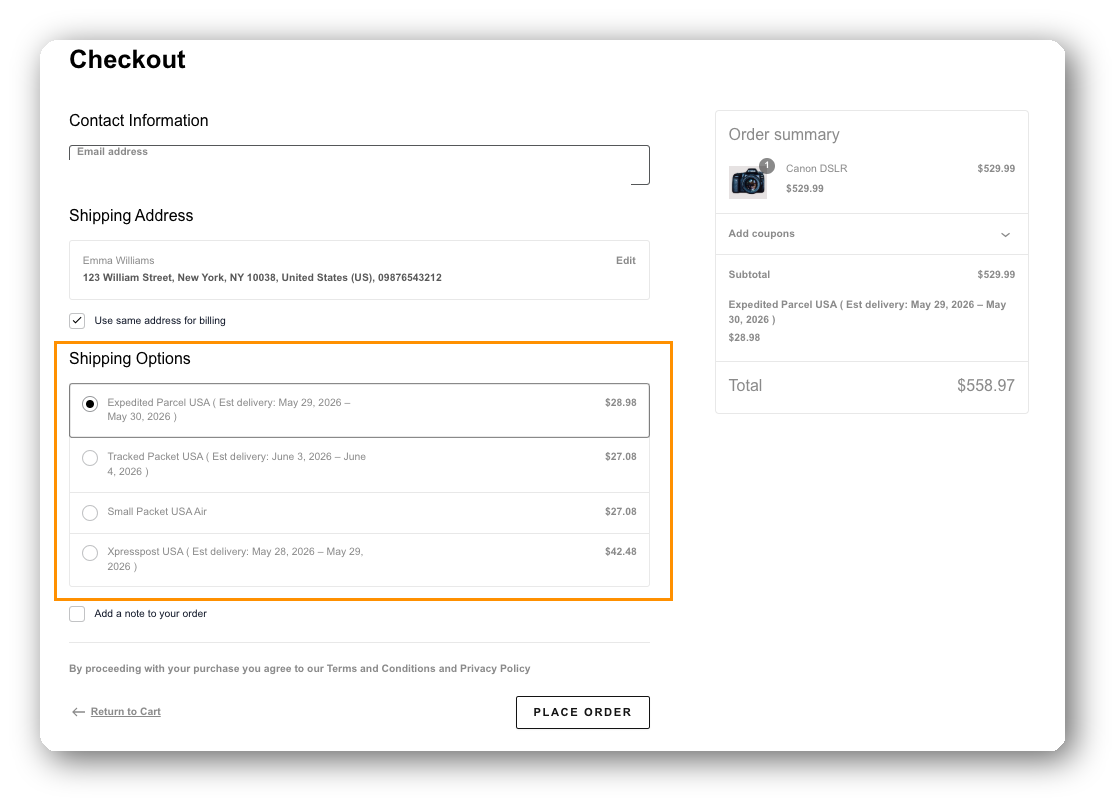
Task: Click the Order summary heading
Action: pyautogui.click(x=784, y=134)
